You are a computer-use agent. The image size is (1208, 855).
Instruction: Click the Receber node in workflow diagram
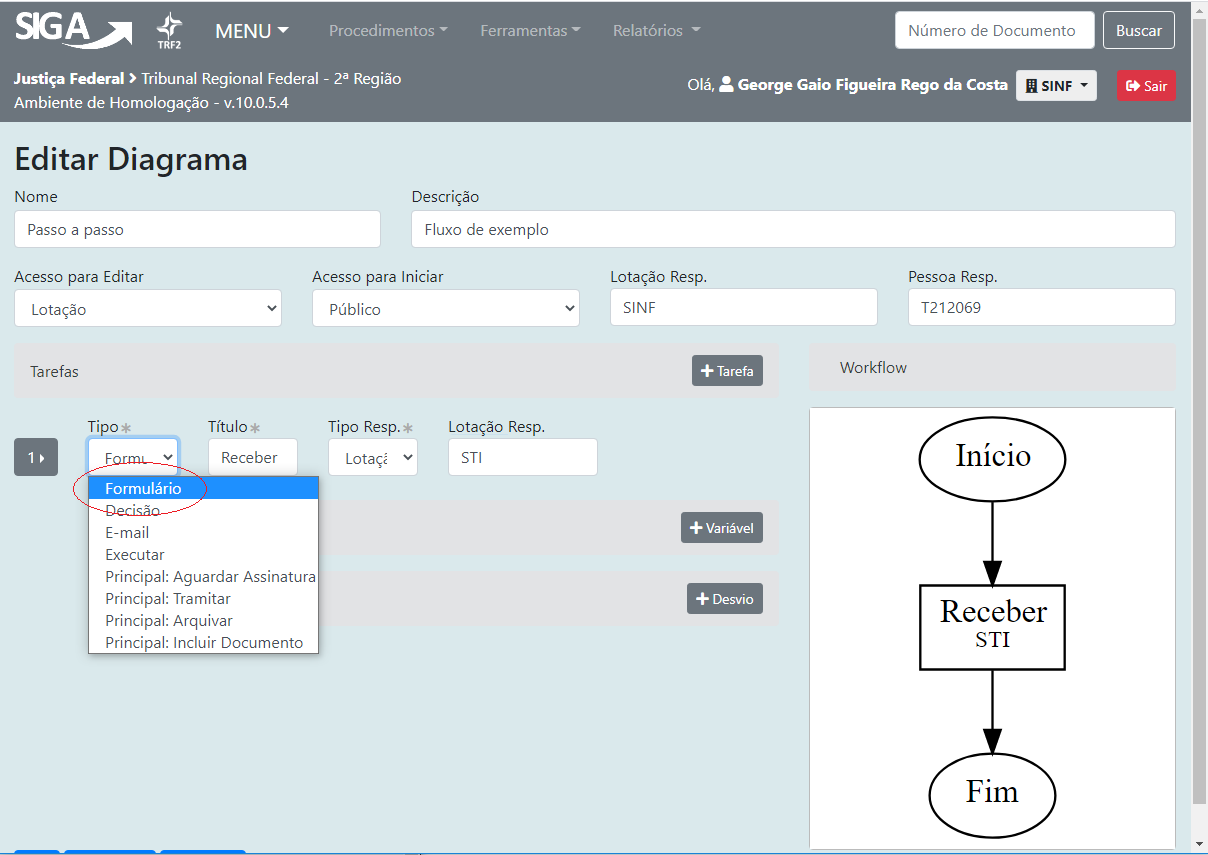tap(992, 626)
